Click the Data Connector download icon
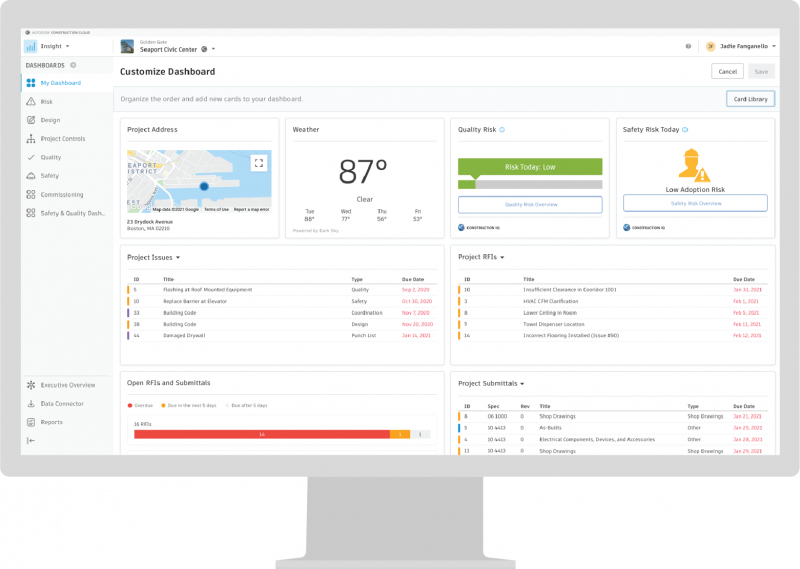Image resolution: width=800 pixels, height=569 pixels. [x=31, y=404]
